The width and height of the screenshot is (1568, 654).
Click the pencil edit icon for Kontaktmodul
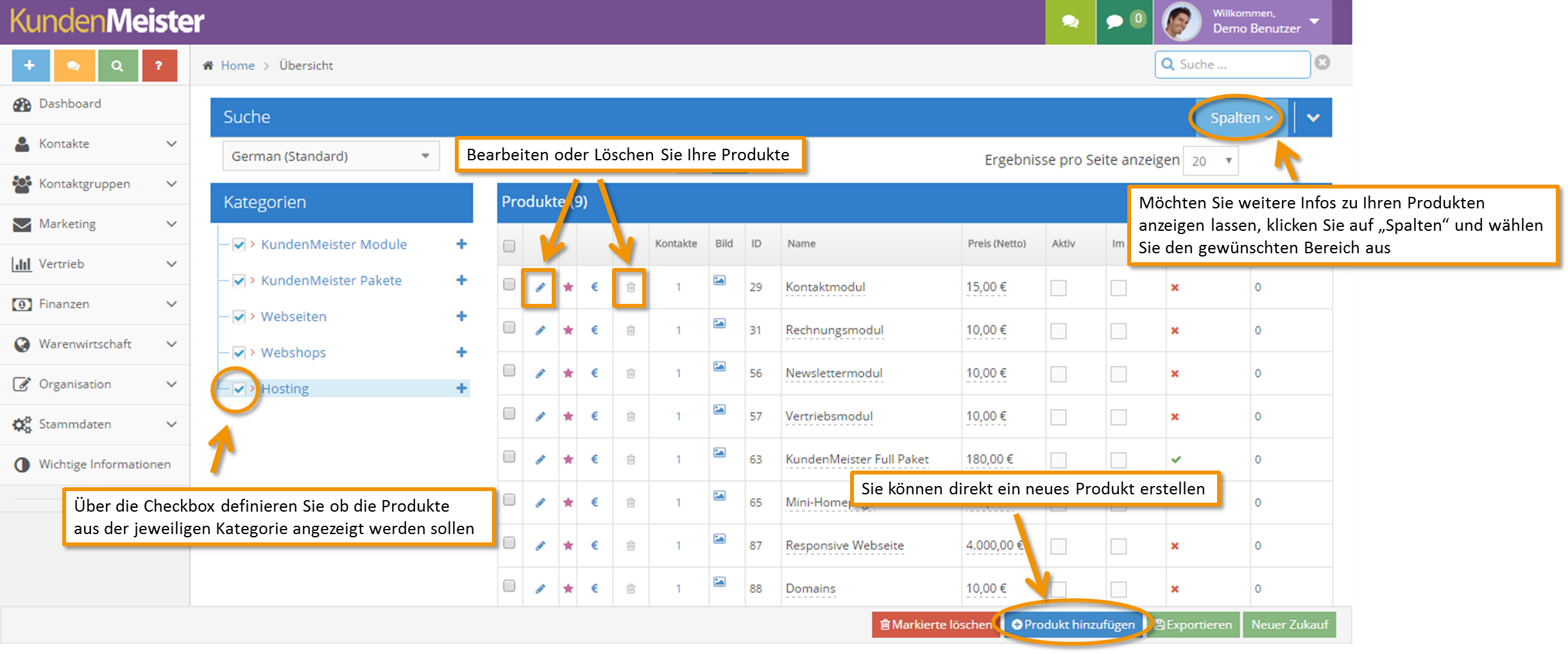pyautogui.click(x=540, y=287)
